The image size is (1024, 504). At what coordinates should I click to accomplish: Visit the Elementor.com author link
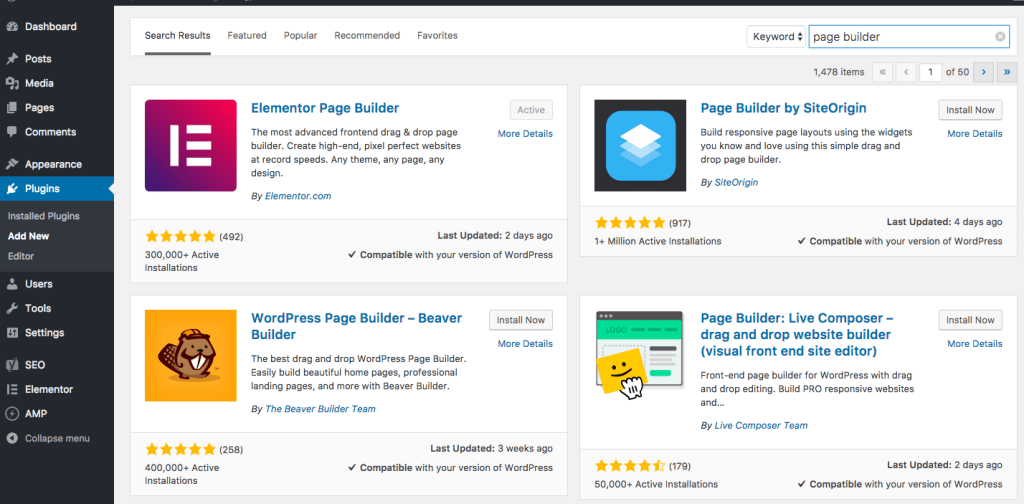(298, 196)
